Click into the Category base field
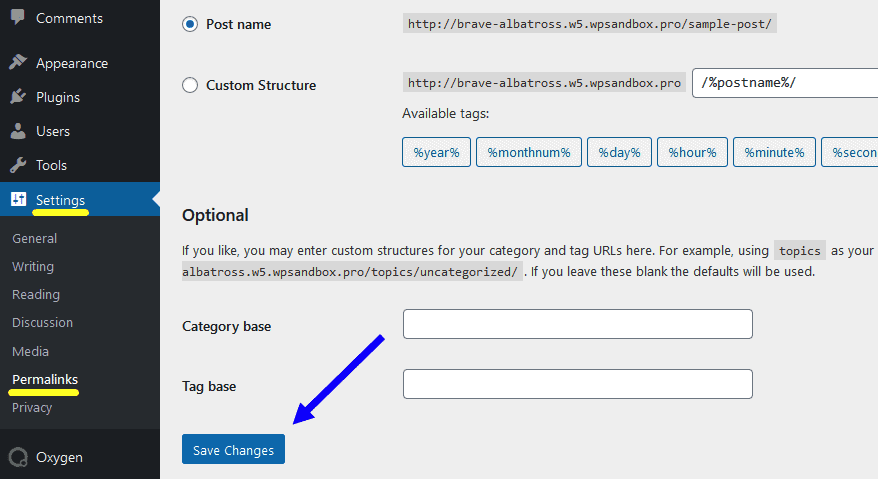878x479 pixels. tap(577, 324)
